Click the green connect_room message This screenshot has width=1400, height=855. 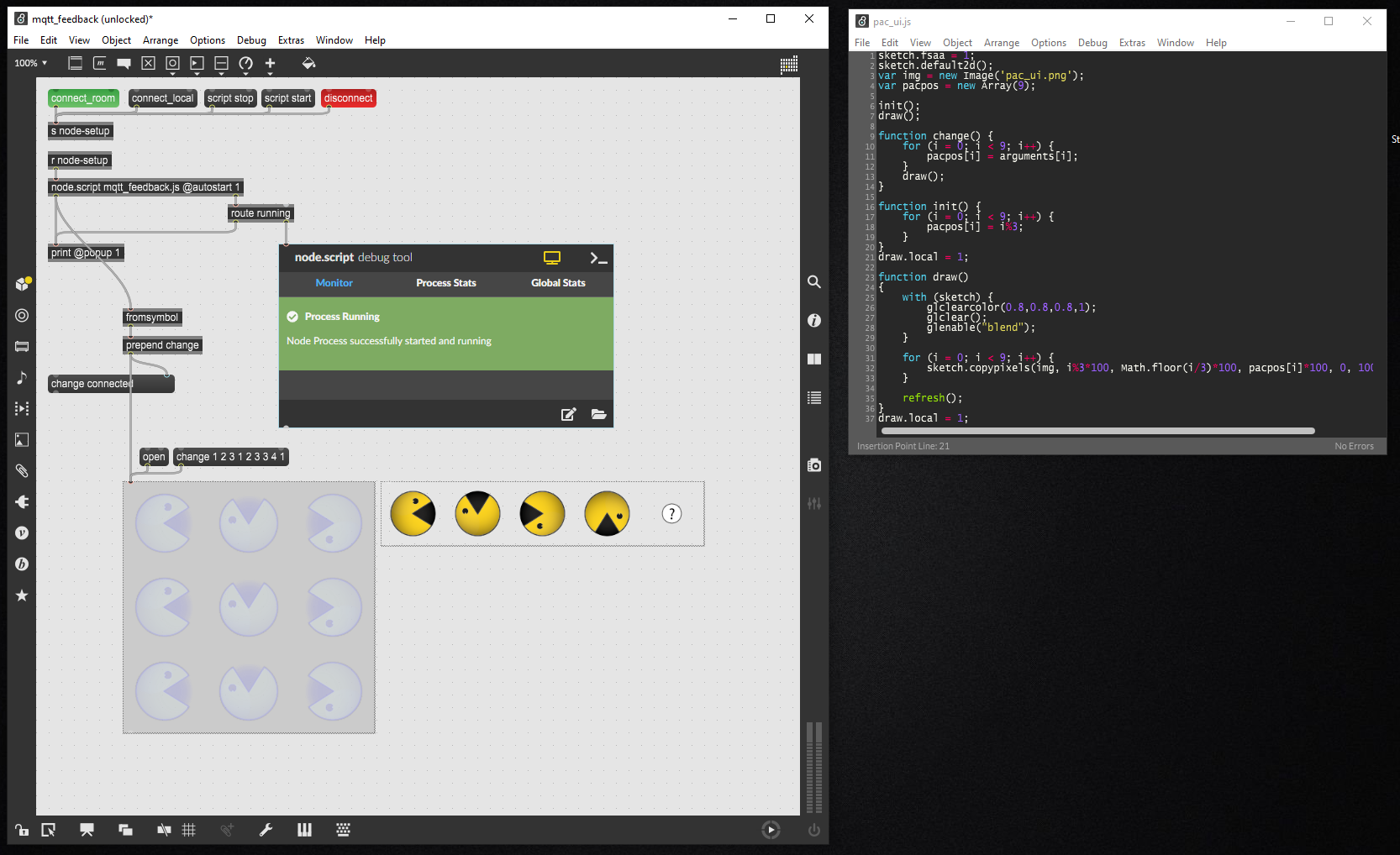(x=83, y=98)
